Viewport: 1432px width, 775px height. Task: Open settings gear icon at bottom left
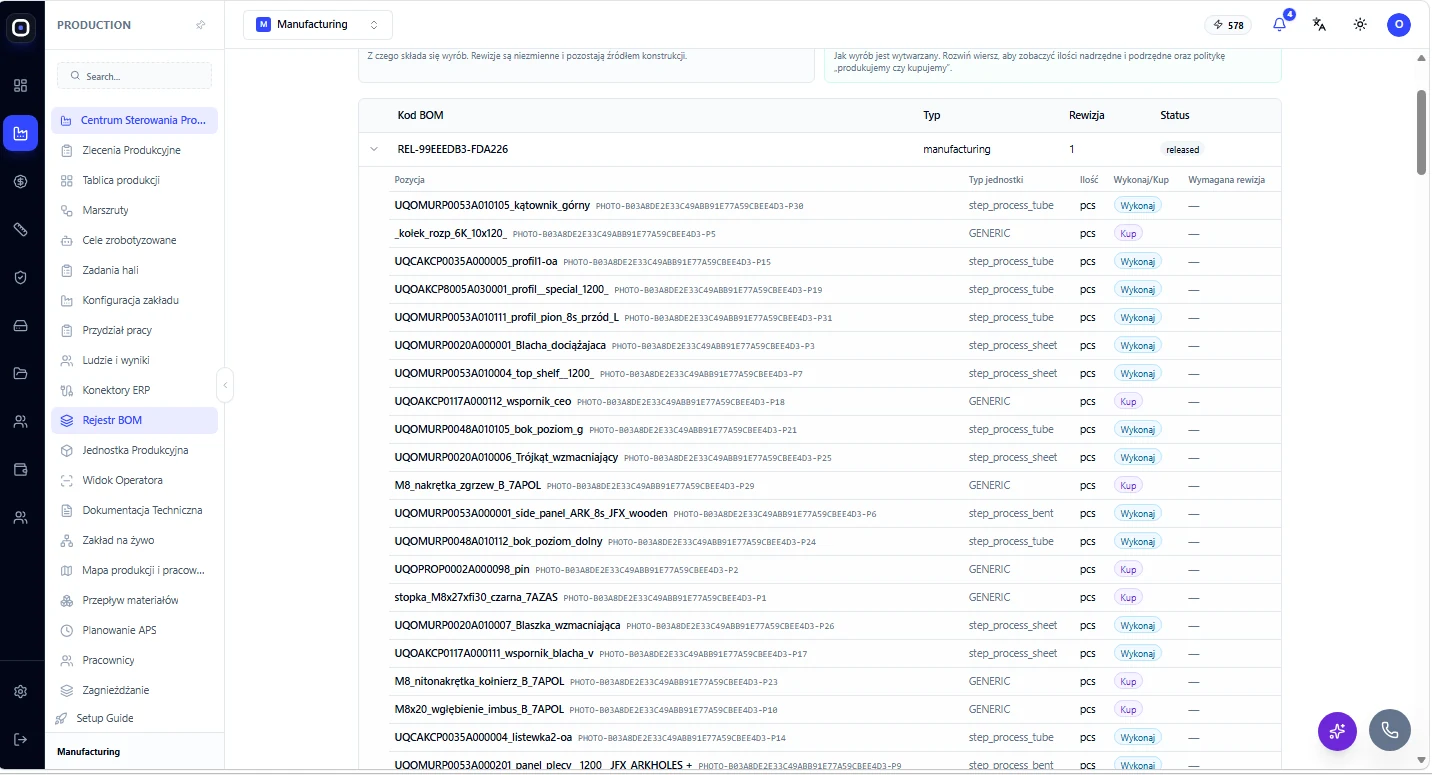pos(21,692)
